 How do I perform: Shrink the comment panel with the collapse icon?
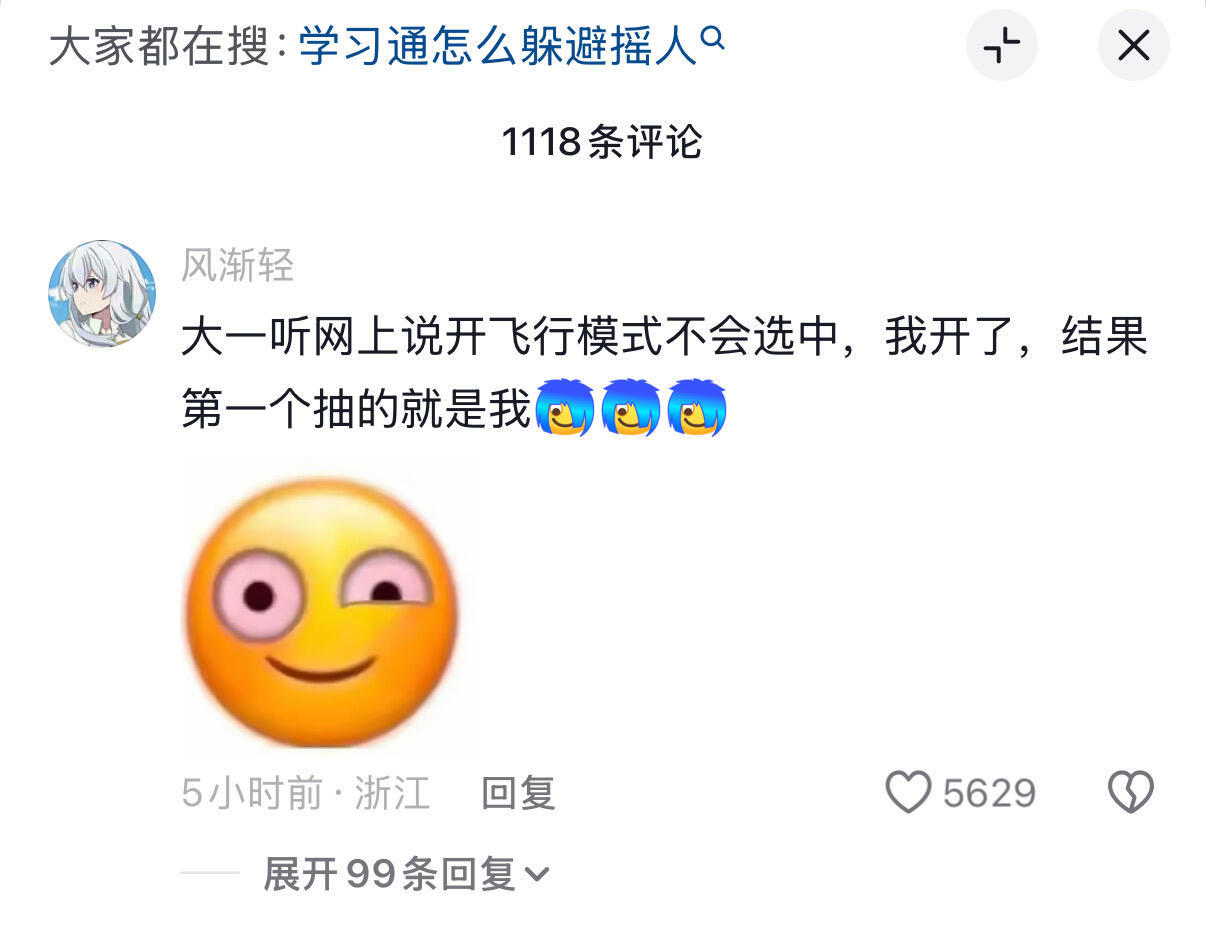tap(1001, 45)
